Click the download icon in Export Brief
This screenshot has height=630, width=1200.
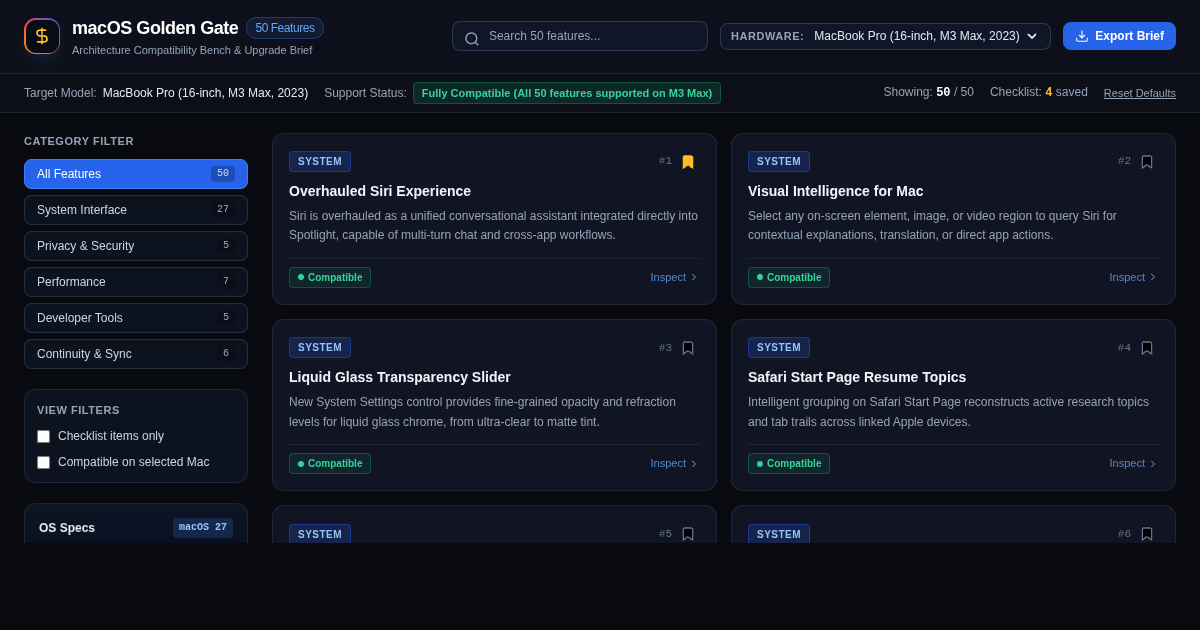(1082, 36)
